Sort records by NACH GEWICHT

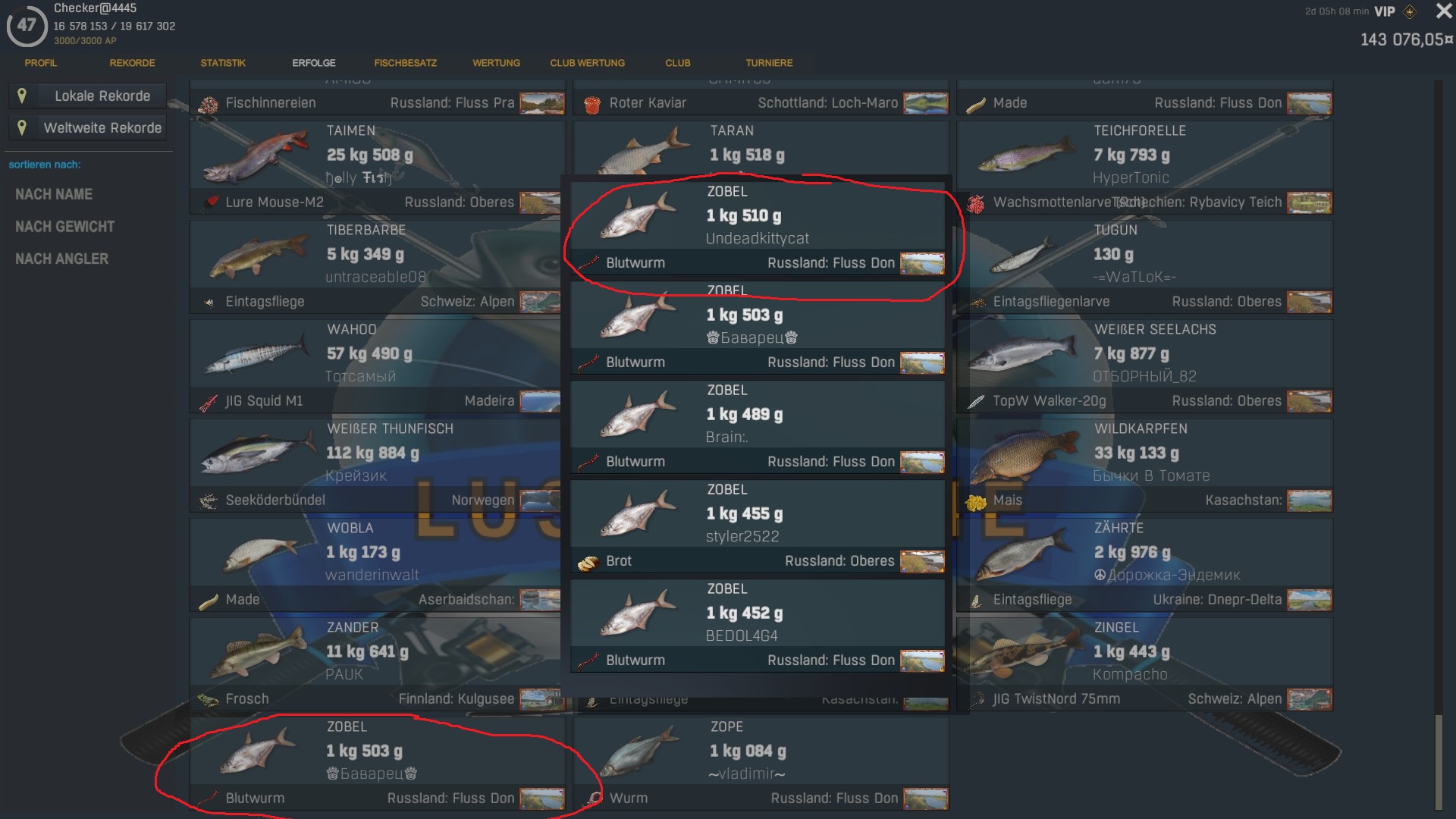click(x=64, y=227)
